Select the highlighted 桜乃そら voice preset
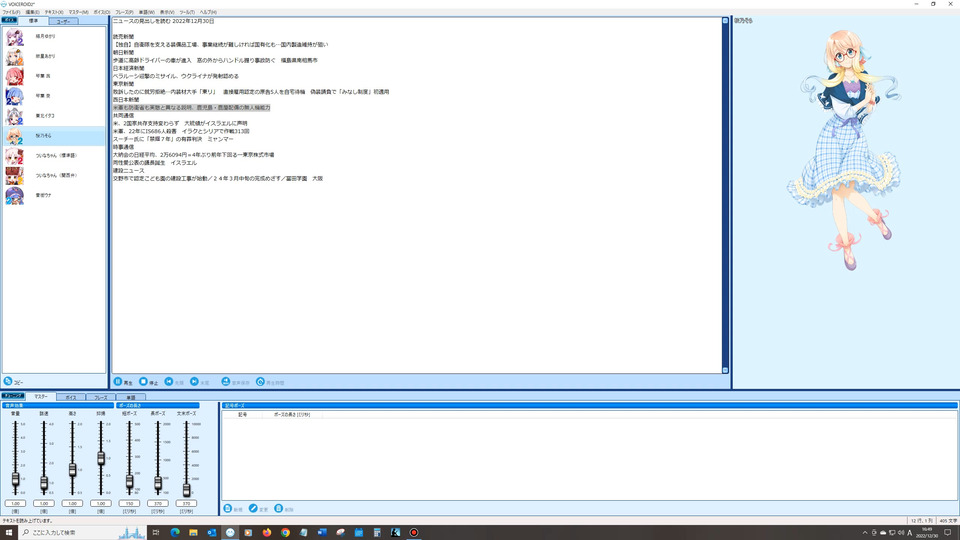The width and height of the screenshot is (960, 540). [54, 136]
